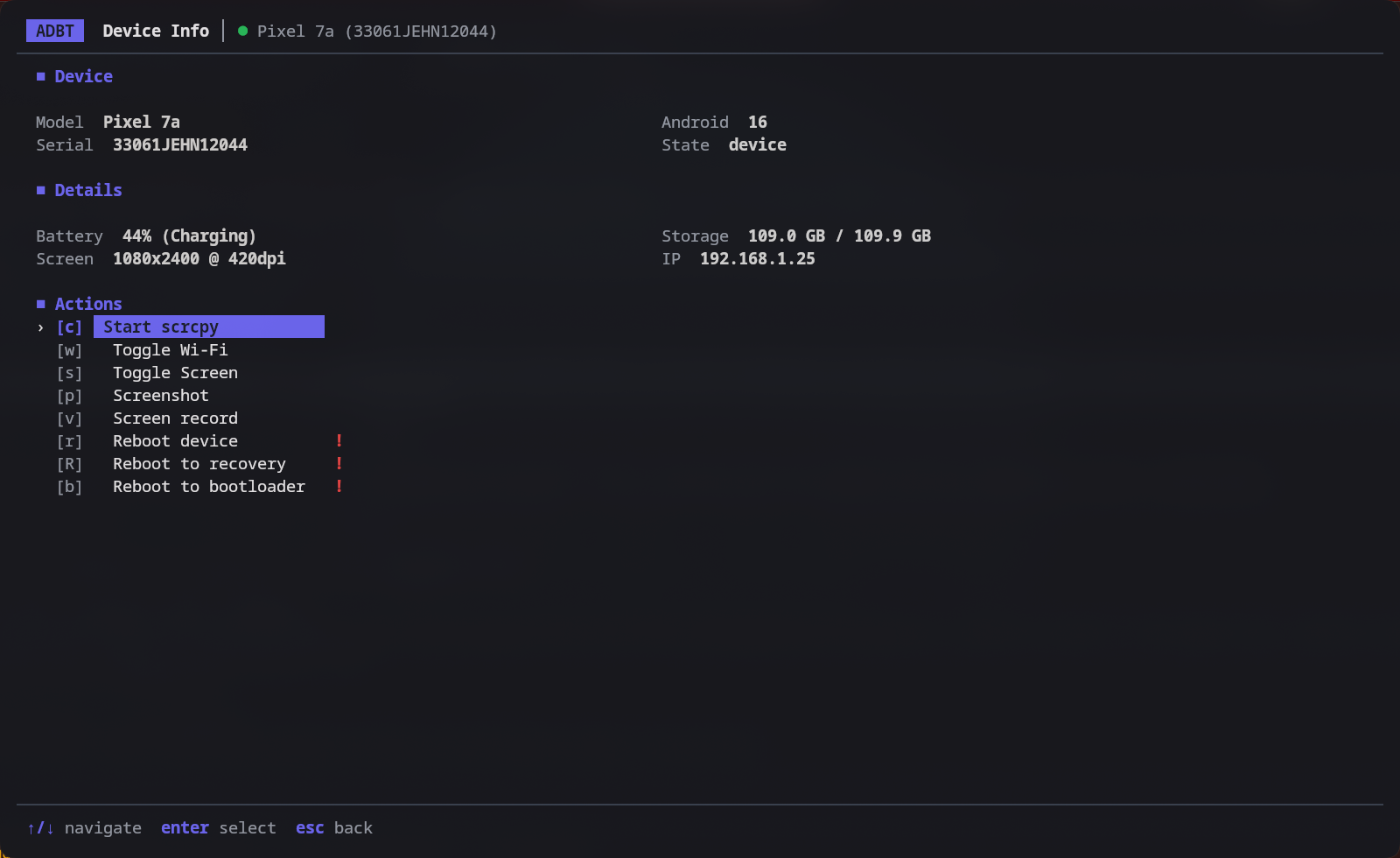Click the red warning mark beside Reboot device
This screenshot has width=1400, height=858.
pos(339,440)
